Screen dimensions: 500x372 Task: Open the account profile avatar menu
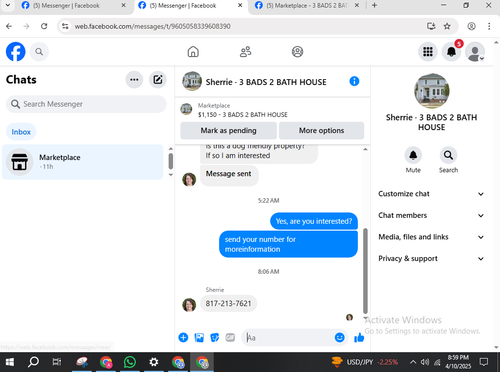pyautogui.click(x=475, y=52)
